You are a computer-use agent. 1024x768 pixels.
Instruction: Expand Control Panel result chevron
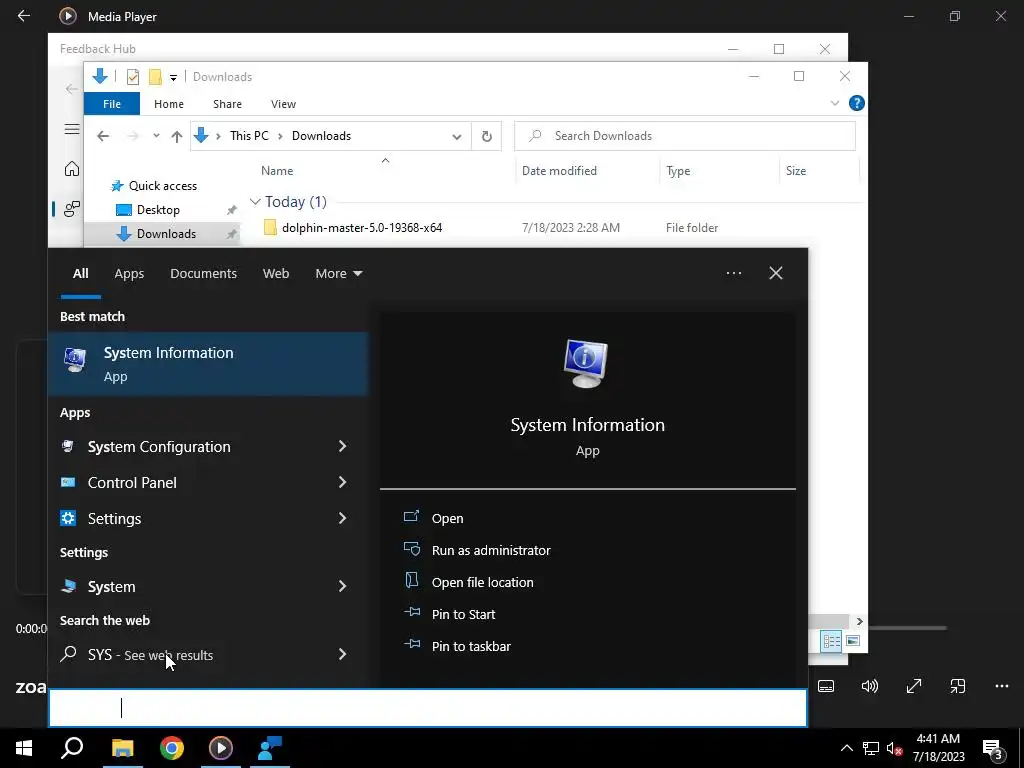342,482
